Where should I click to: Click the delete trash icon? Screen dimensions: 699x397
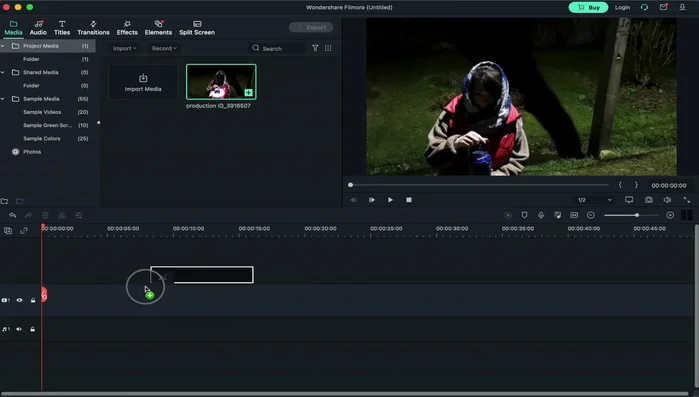pyautogui.click(x=45, y=215)
